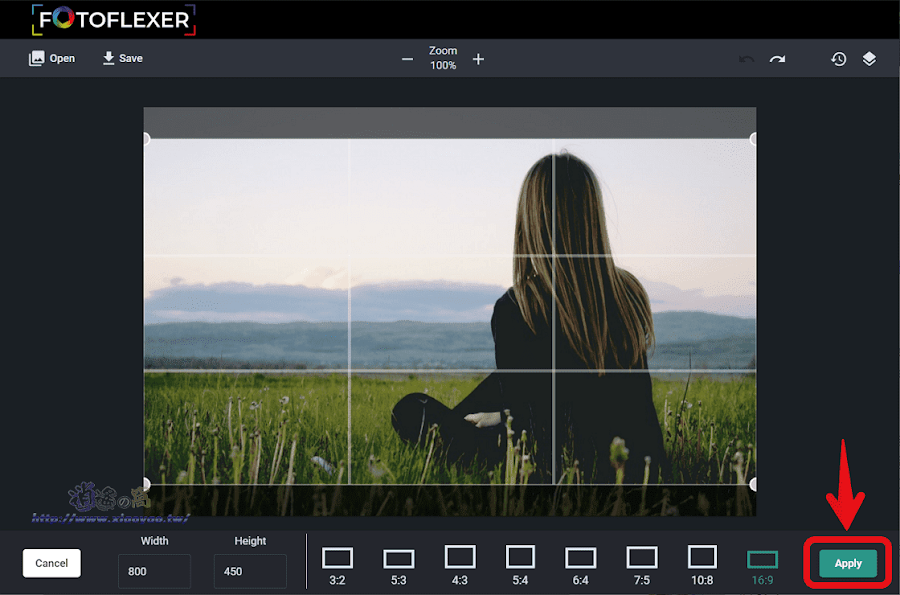Select the 10:8 crop ratio

point(702,557)
